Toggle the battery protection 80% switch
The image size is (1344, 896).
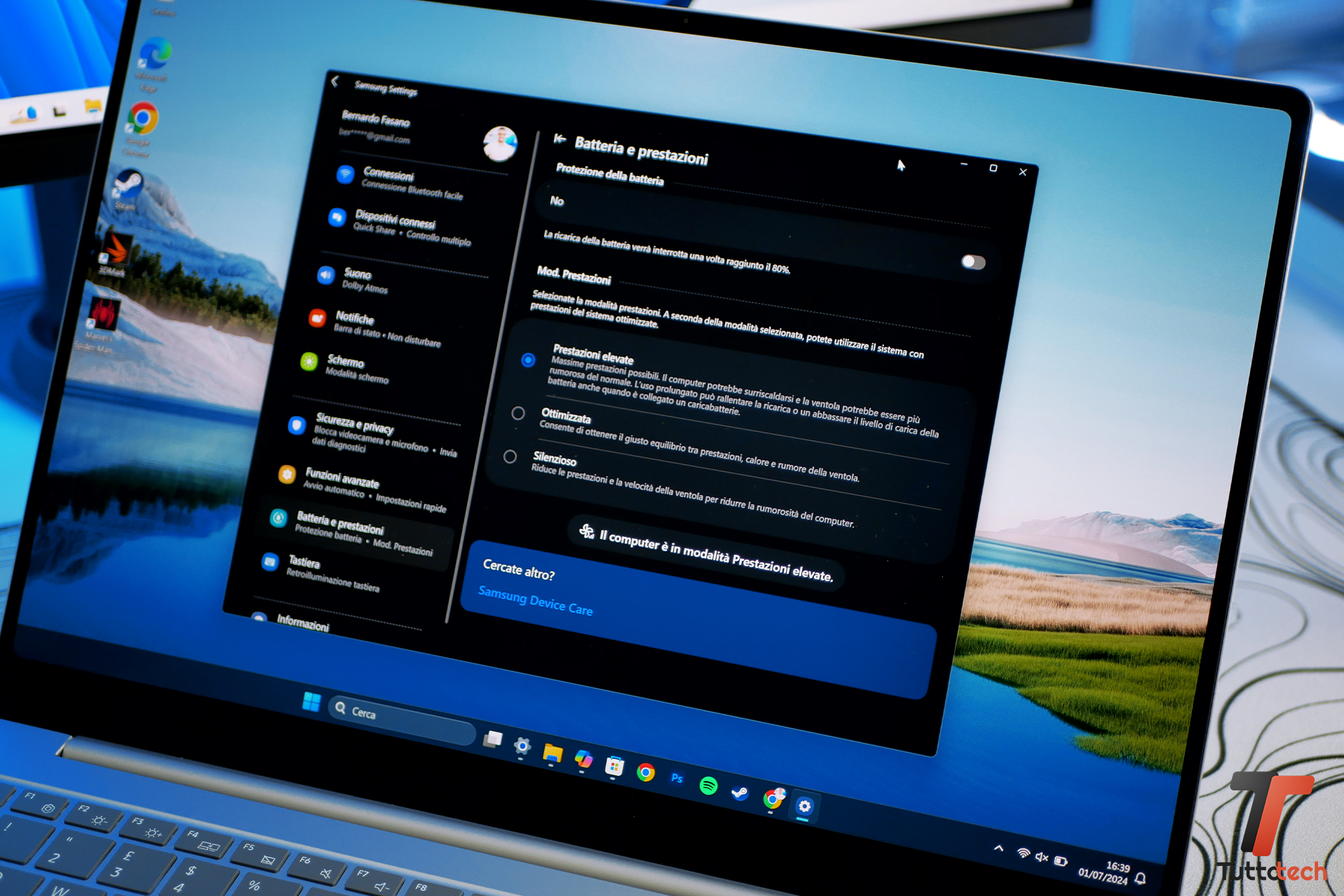(972, 262)
